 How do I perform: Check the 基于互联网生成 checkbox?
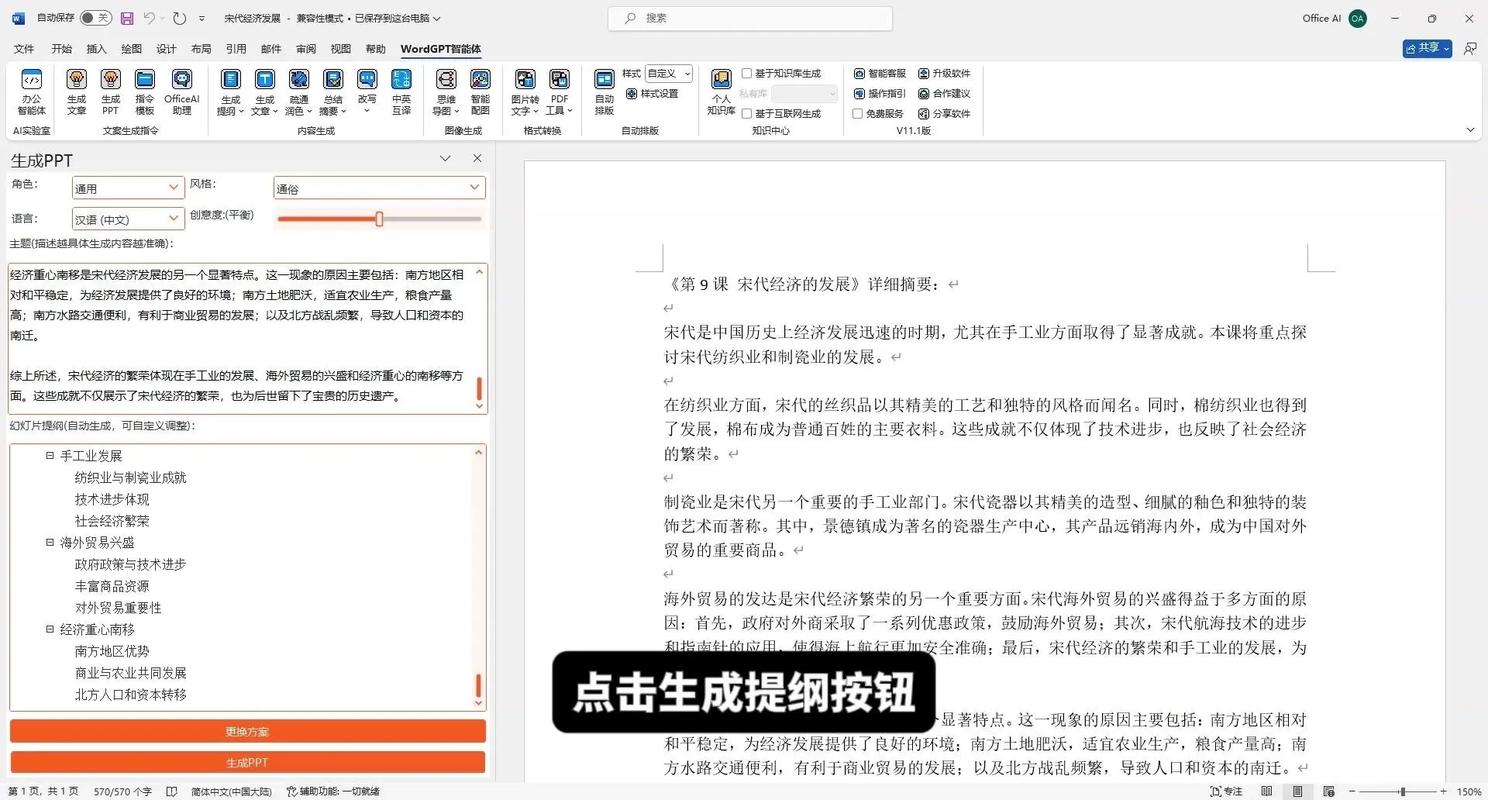(x=747, y=113)
